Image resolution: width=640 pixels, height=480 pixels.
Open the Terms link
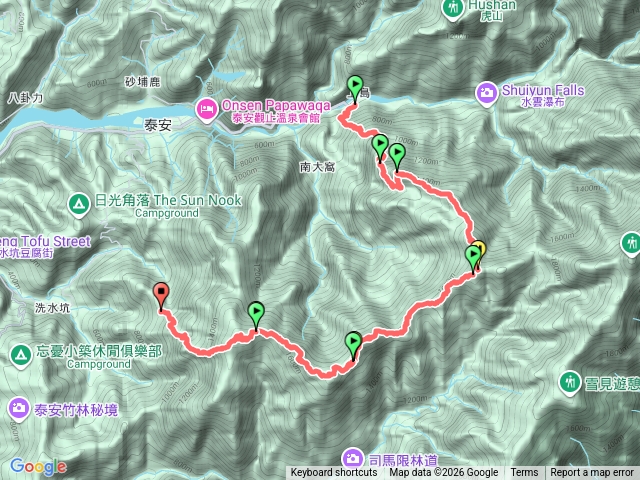coord(524,473)
